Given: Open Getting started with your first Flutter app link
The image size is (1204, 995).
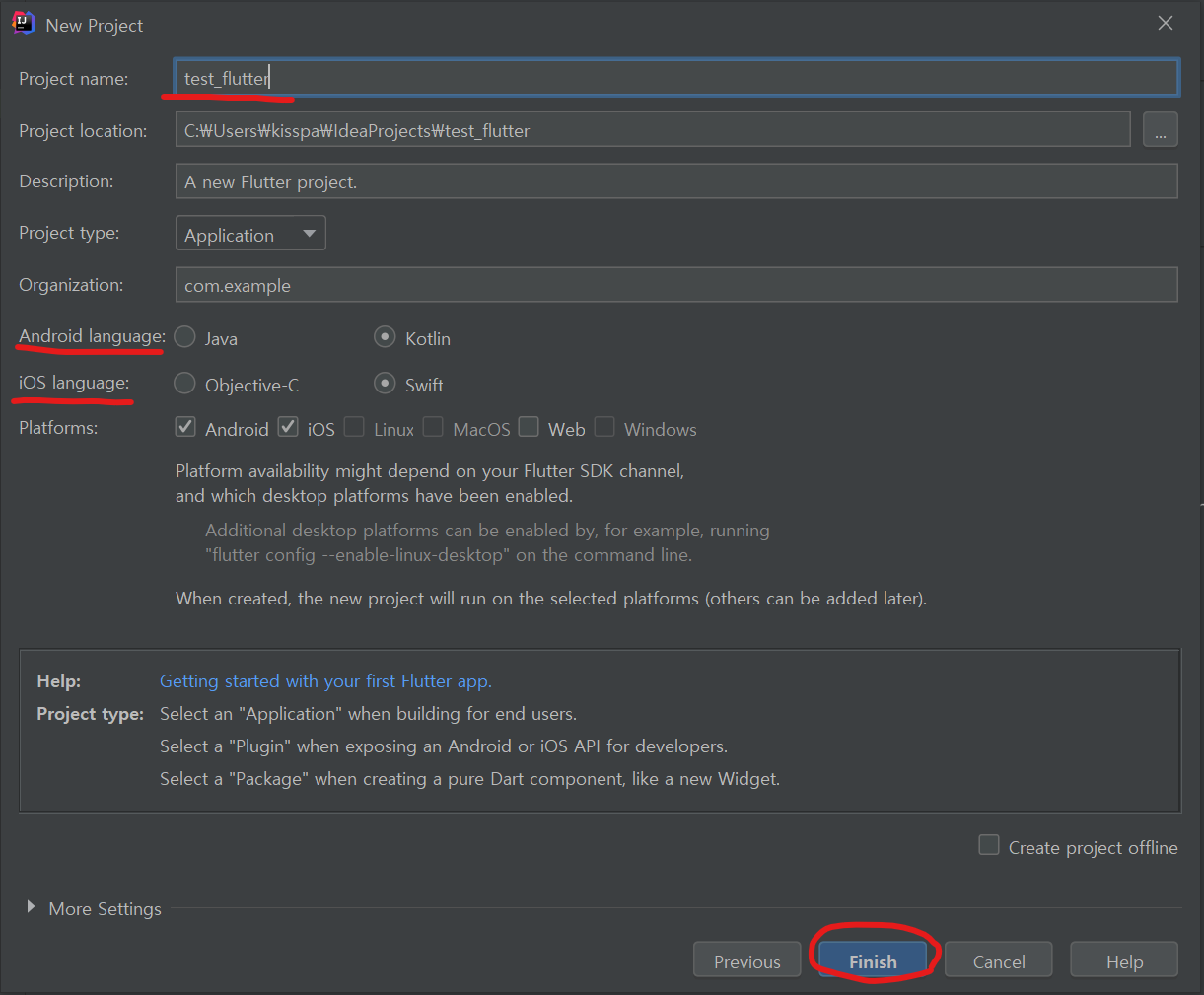Looking at the screenshot, I should [325, 681].
